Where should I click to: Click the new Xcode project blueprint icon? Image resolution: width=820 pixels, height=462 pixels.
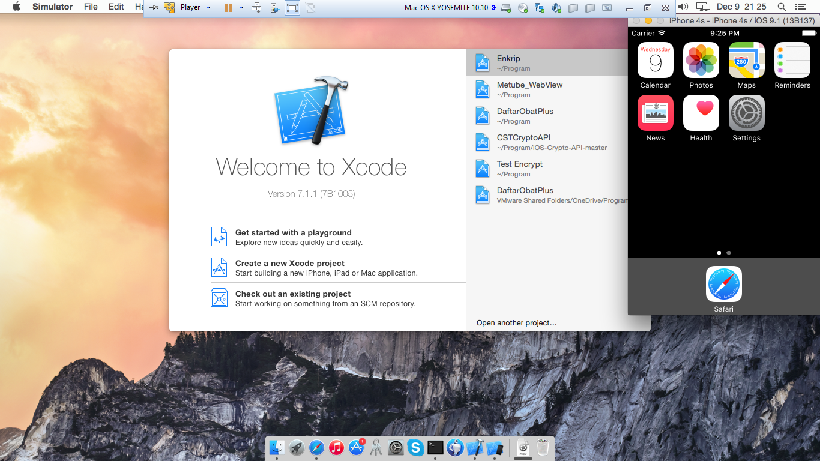point(219,267)
